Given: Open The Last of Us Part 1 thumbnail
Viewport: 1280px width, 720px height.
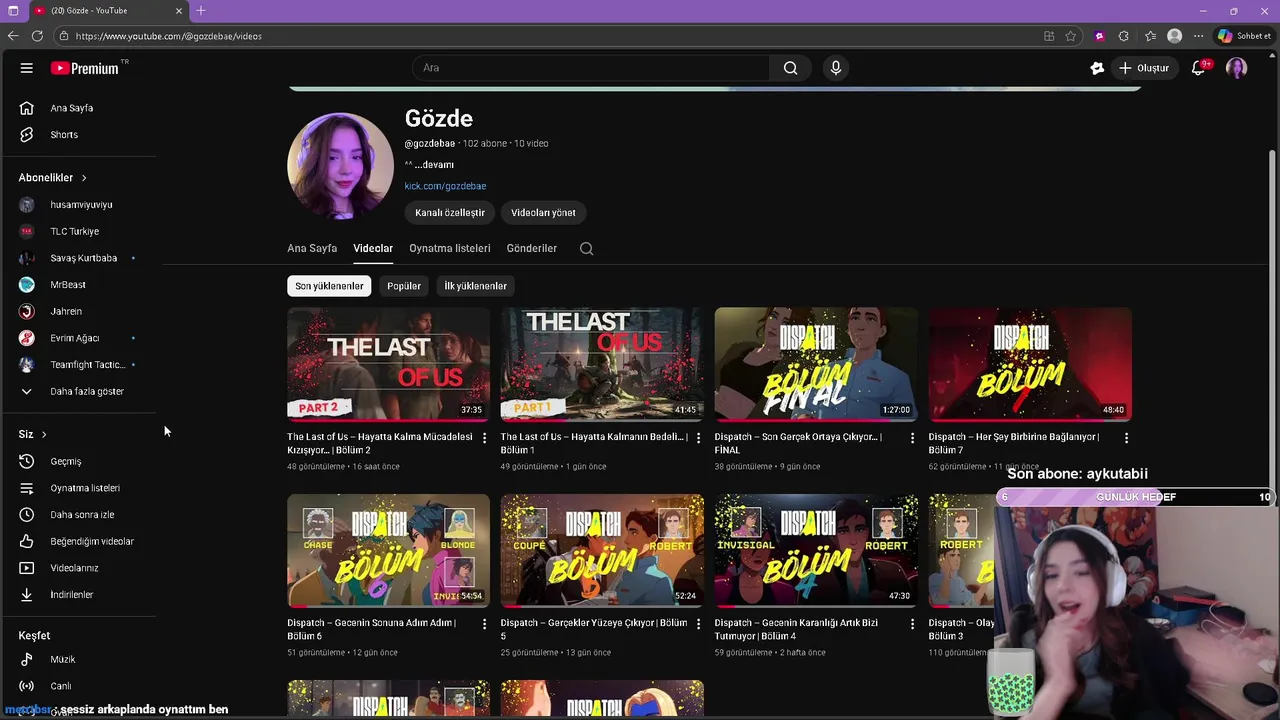Looking at the screenshot, I should point(602,364).
